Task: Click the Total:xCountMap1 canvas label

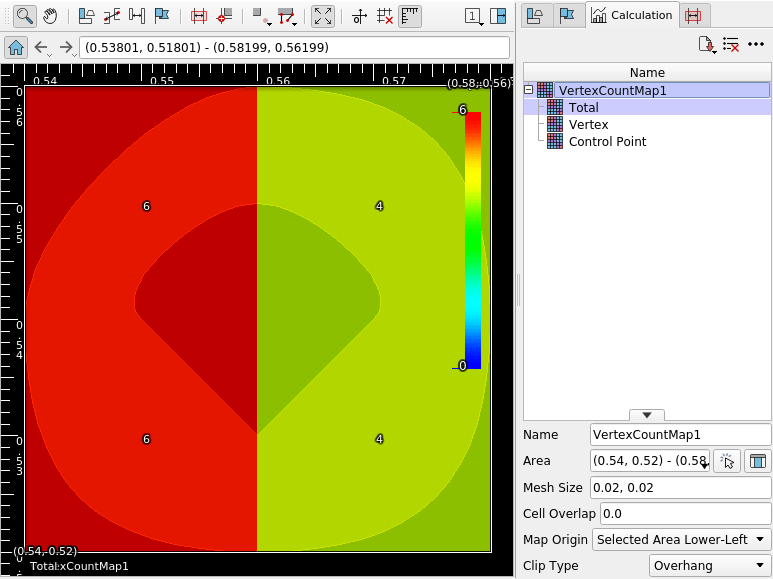Action: click(79, 566)
